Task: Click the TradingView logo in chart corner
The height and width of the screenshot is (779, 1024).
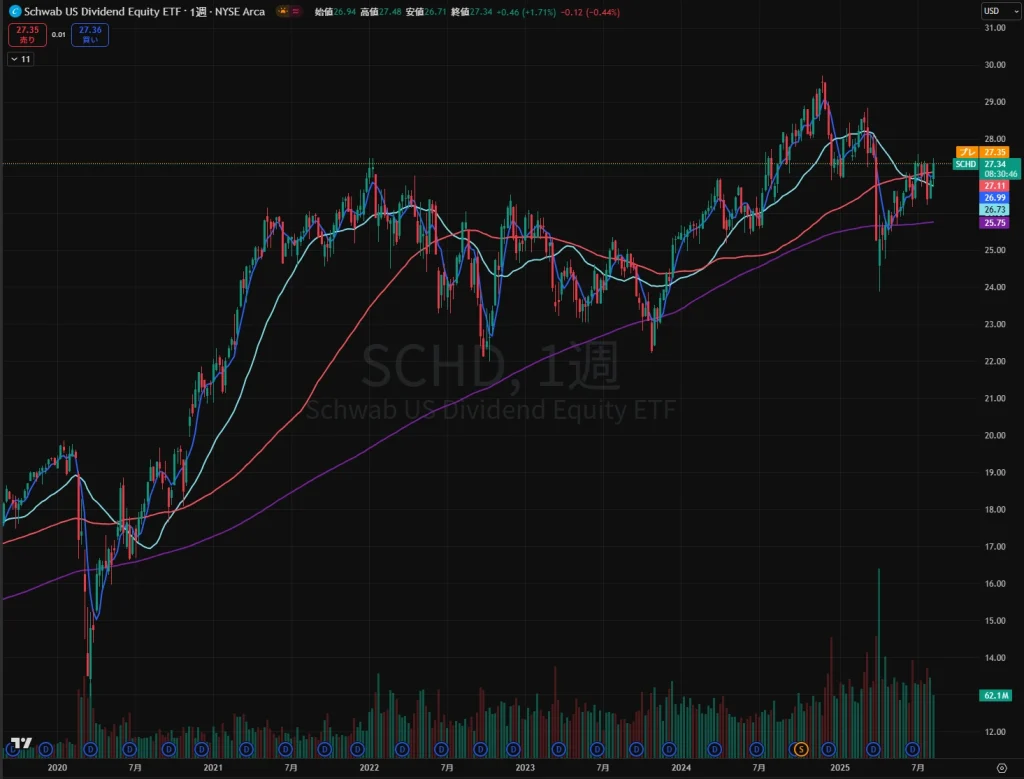Action: pyautogui.click(x=18, y=744)
